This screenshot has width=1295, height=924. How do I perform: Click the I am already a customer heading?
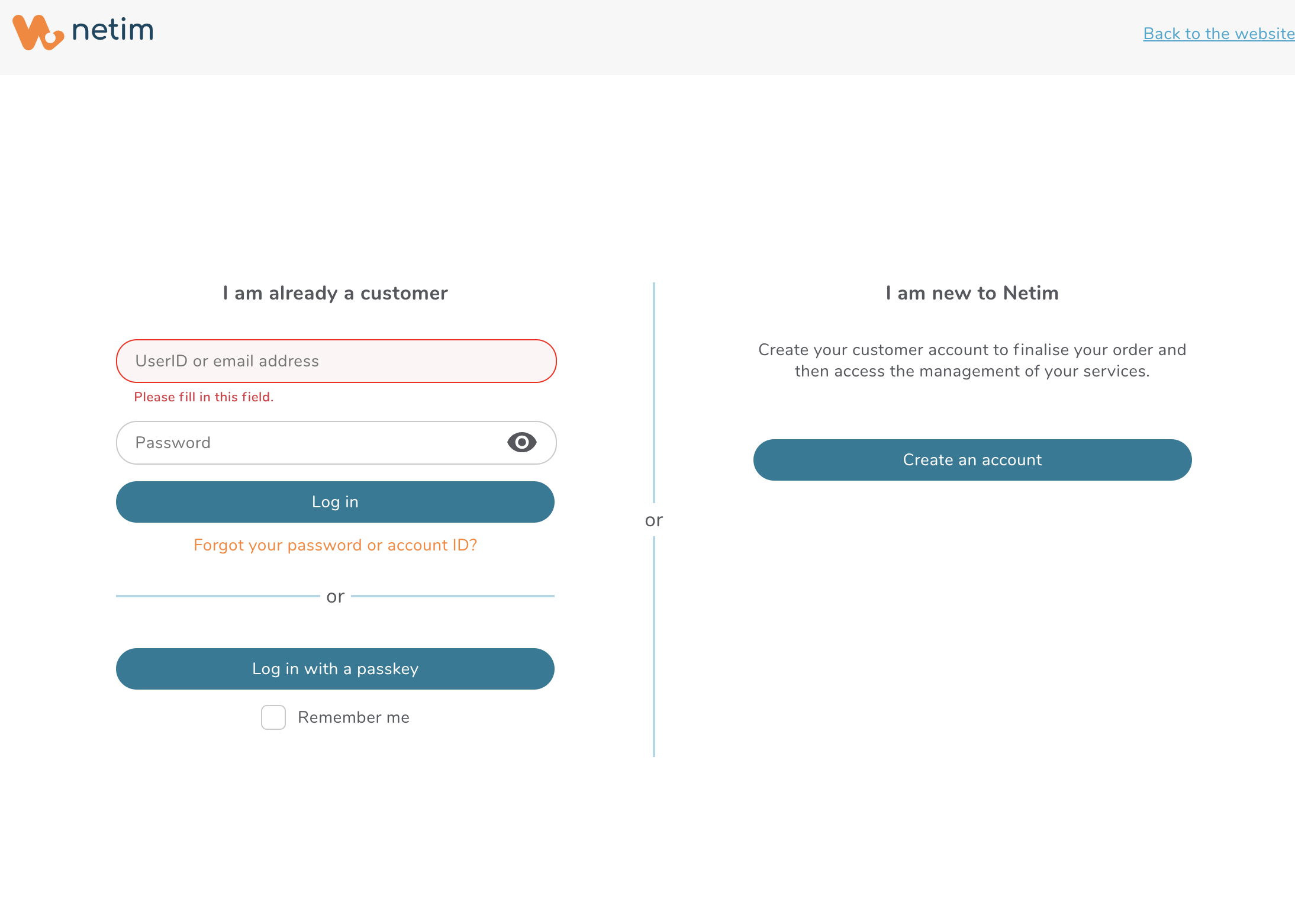[x=335, y=293]
